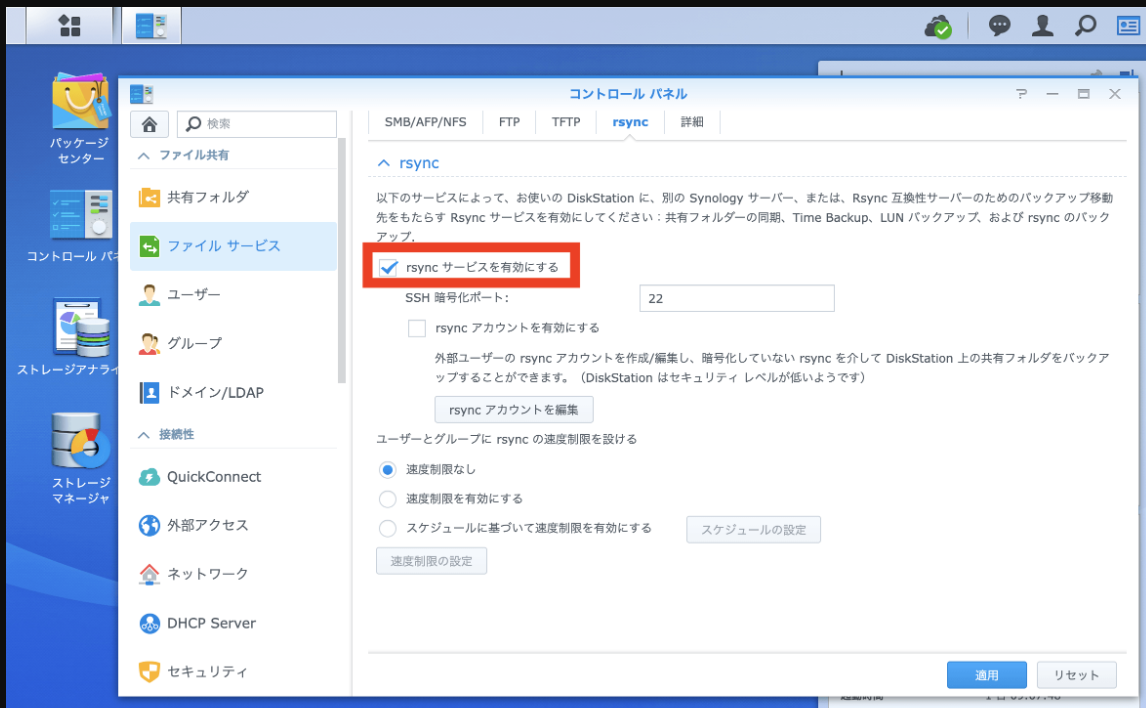
Task: Click the help question mark icon
Action: 1022,94
